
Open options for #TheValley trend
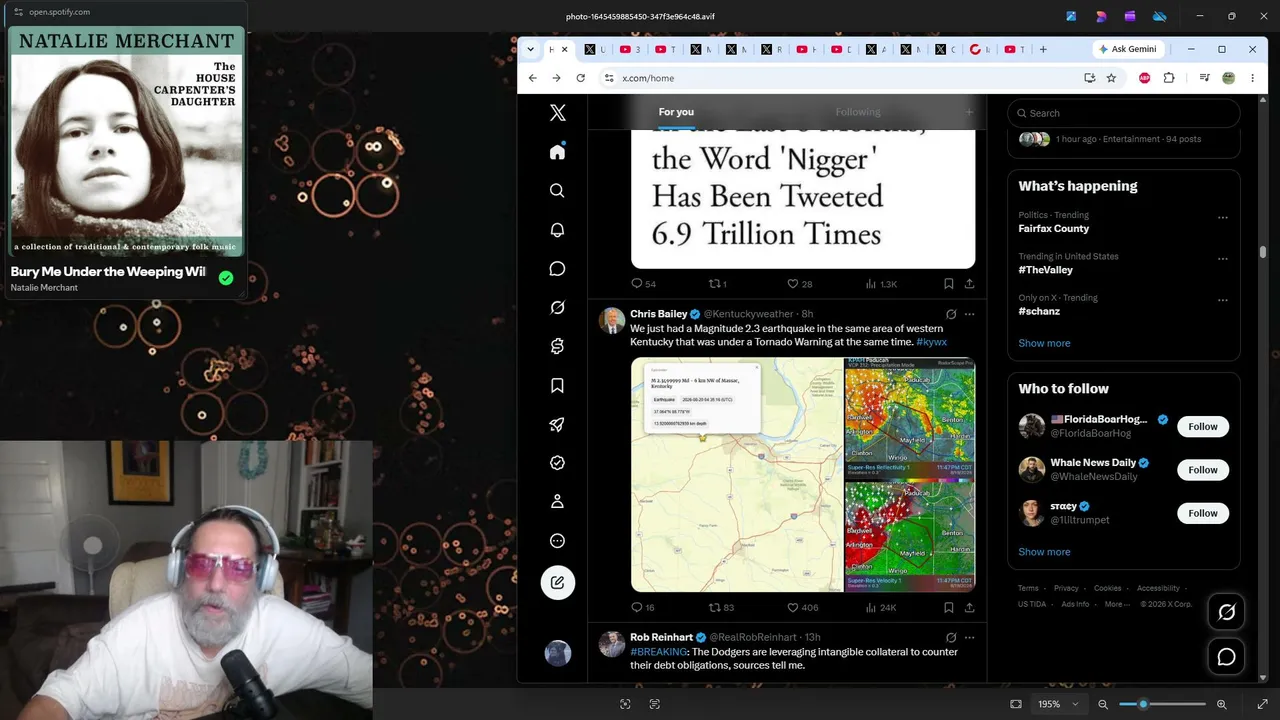pyautogui.click(x=1222, y=258)
